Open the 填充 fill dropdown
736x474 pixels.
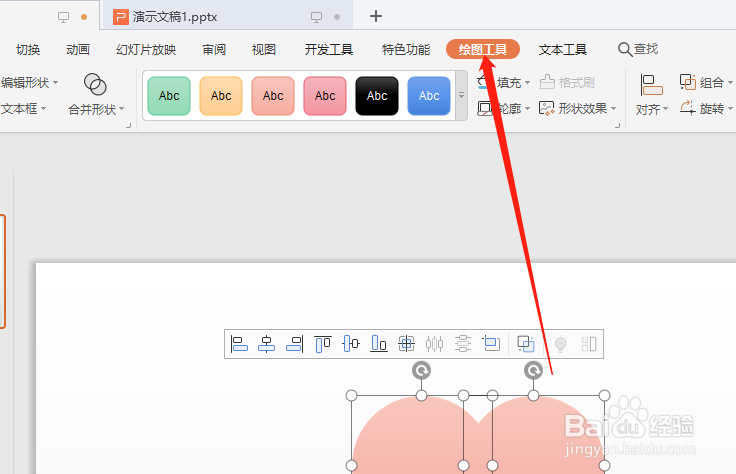[504, 82]
